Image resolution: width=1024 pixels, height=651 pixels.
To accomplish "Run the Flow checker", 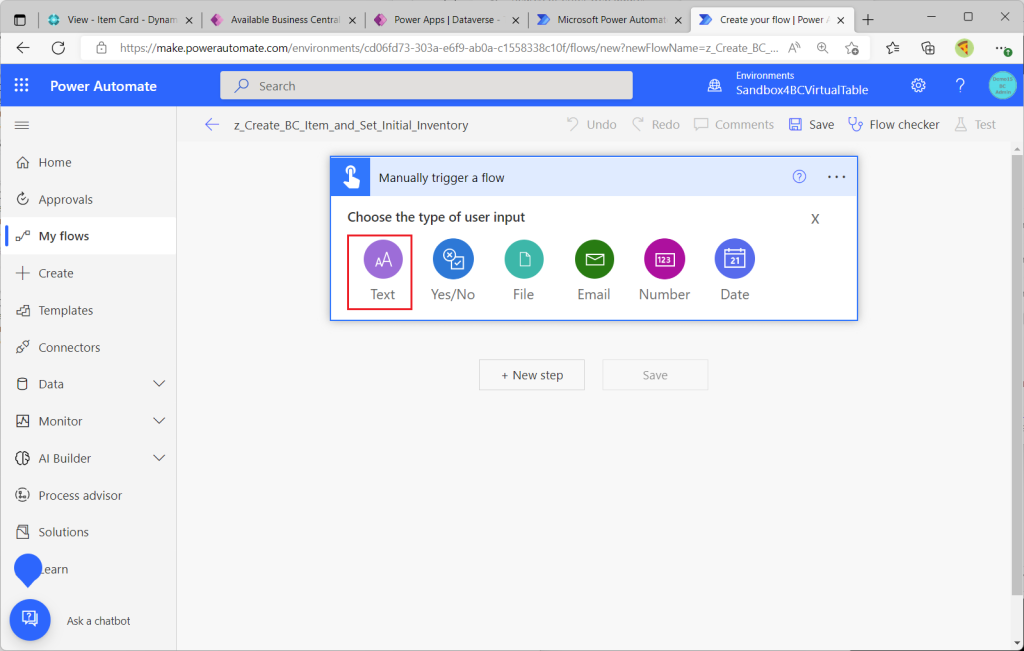I will (894, 125).
